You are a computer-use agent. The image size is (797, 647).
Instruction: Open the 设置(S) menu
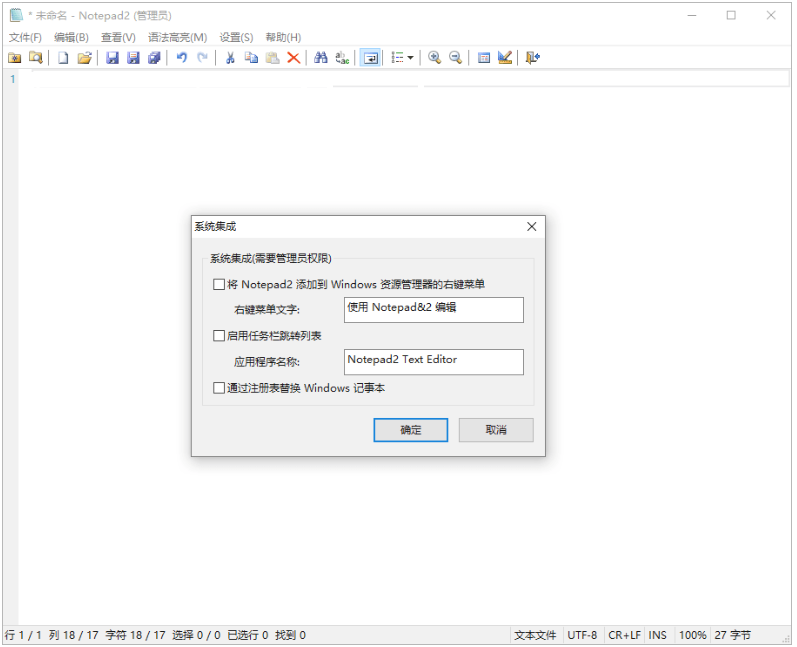pos(236,37)
